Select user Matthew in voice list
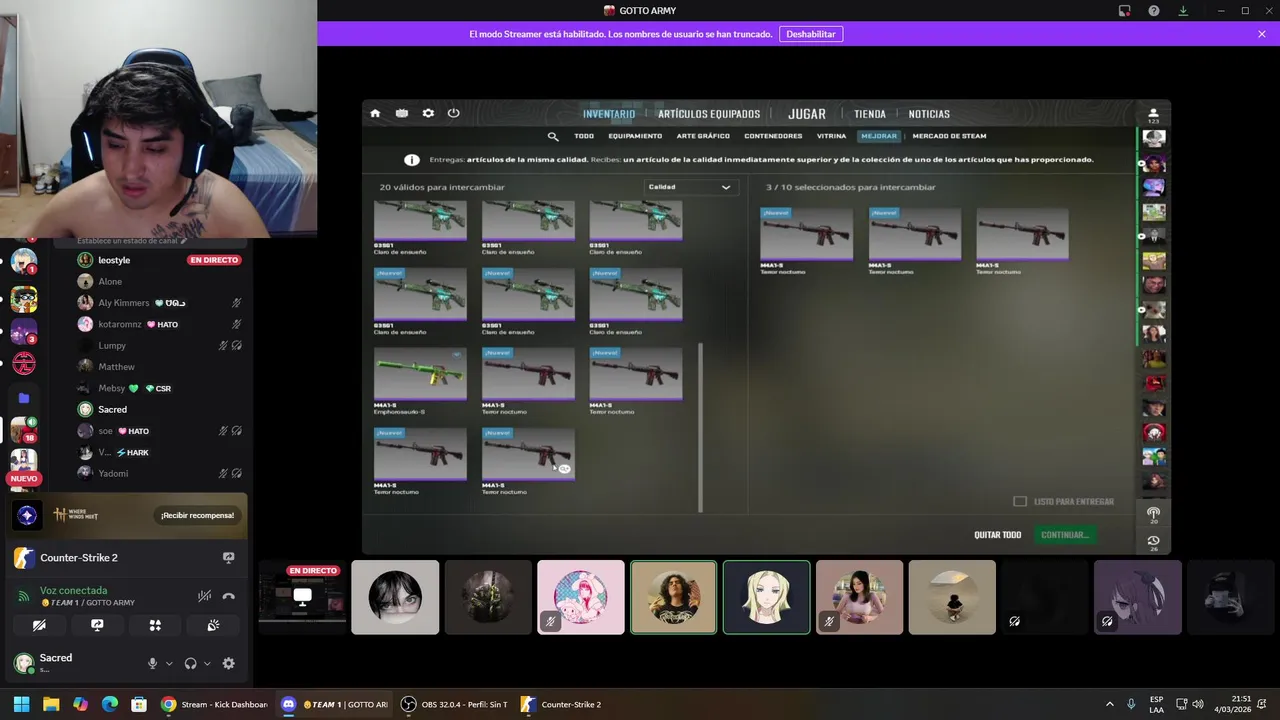 point(116,367)
